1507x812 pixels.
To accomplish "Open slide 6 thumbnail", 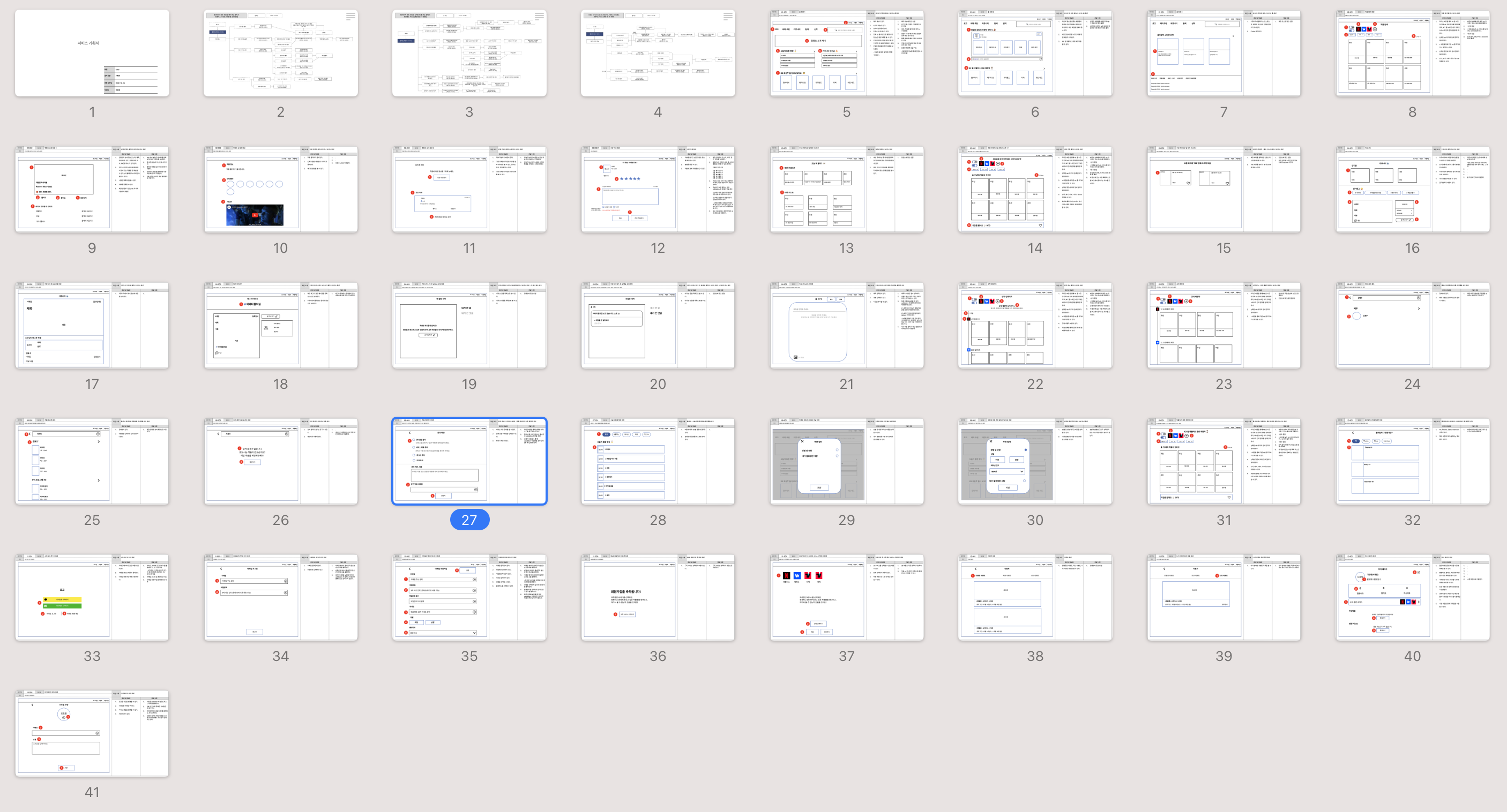I will tap(1035, 52).
